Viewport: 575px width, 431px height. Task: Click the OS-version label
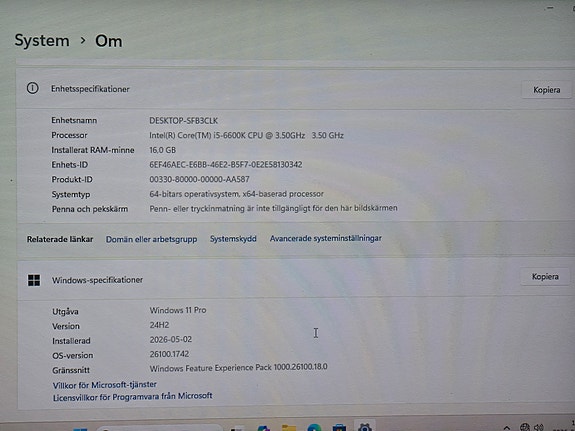click(73, 355)
